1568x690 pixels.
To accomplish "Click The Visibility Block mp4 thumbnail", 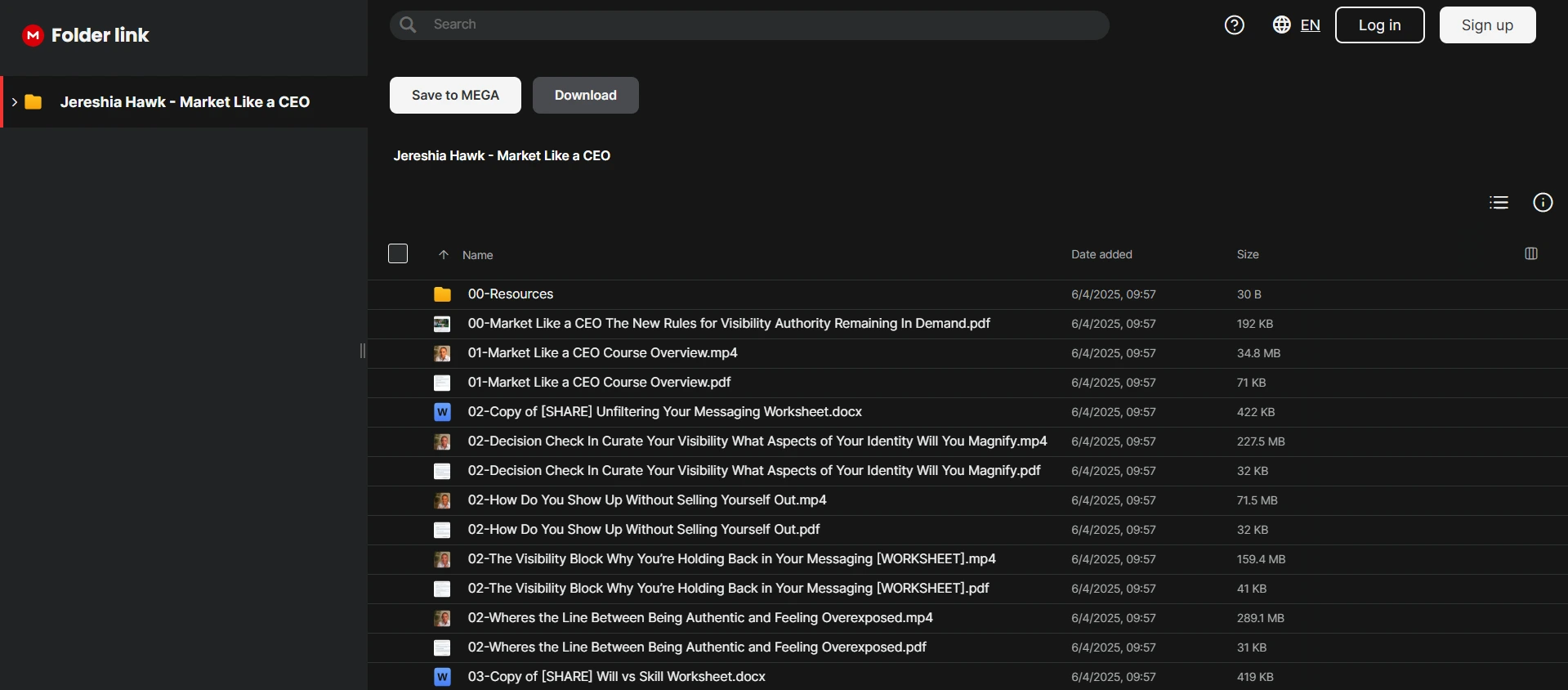I will [442, 559].
